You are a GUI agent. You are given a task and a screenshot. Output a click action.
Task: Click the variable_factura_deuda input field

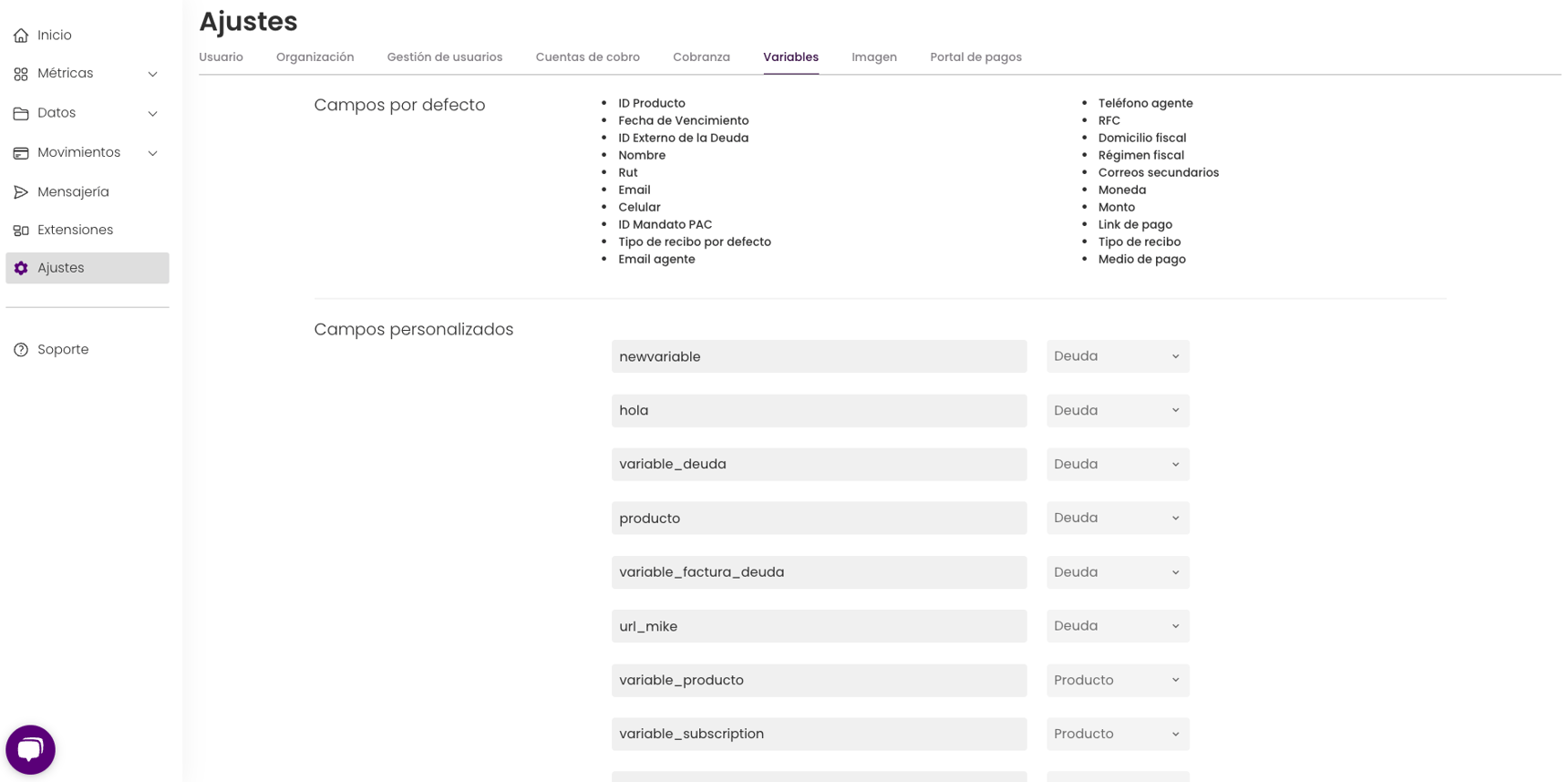tap(819, 572)
